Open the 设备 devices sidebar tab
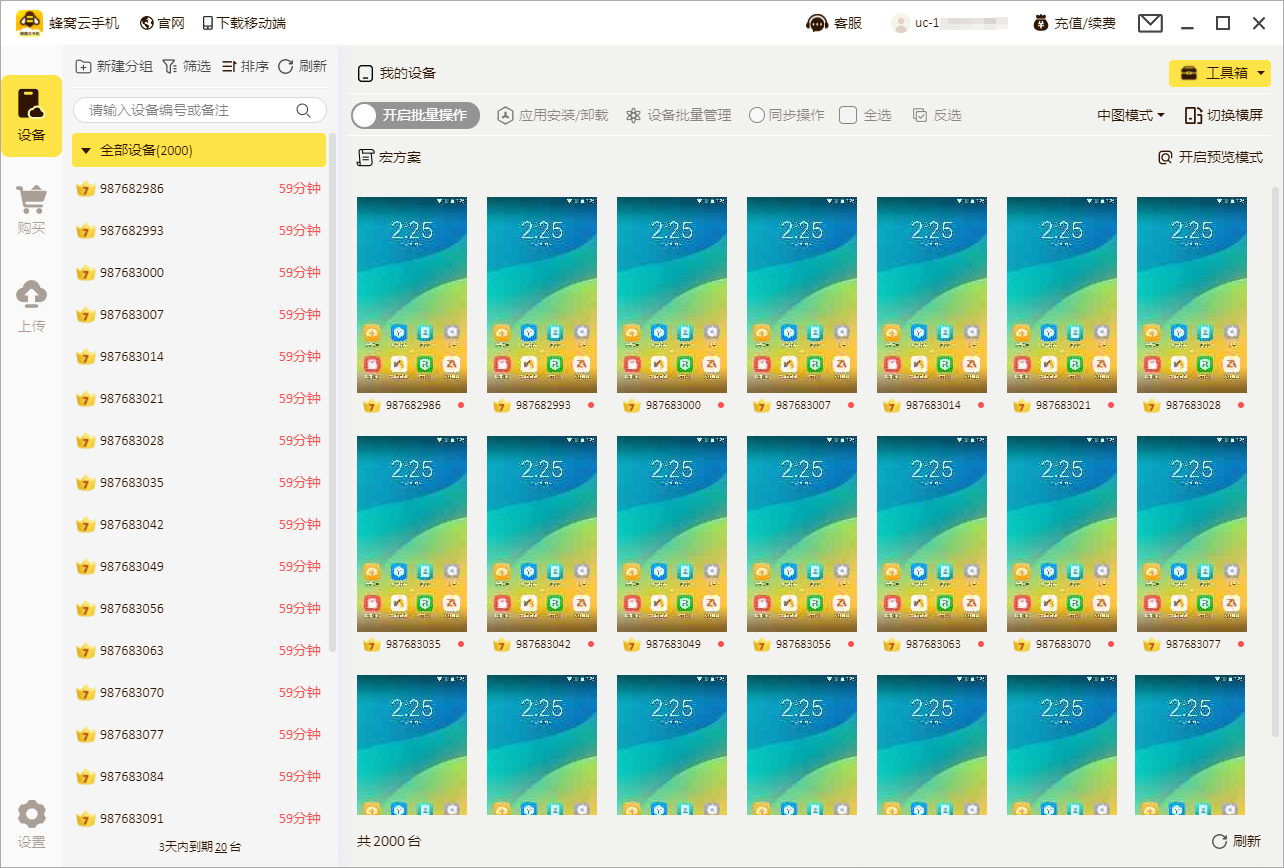The width and height of the screenshot is (1284, 868). click(31, 116)
